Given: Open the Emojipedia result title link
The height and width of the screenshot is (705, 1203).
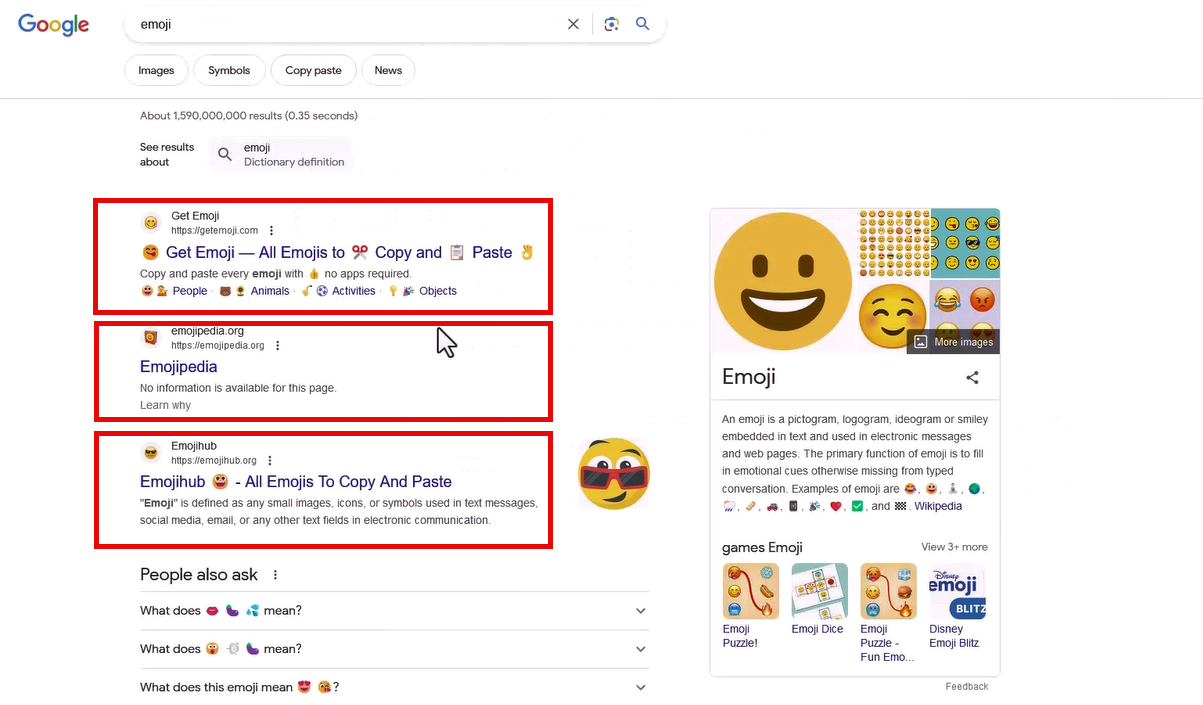Looking at the screenshot, I should pos(179,367).
